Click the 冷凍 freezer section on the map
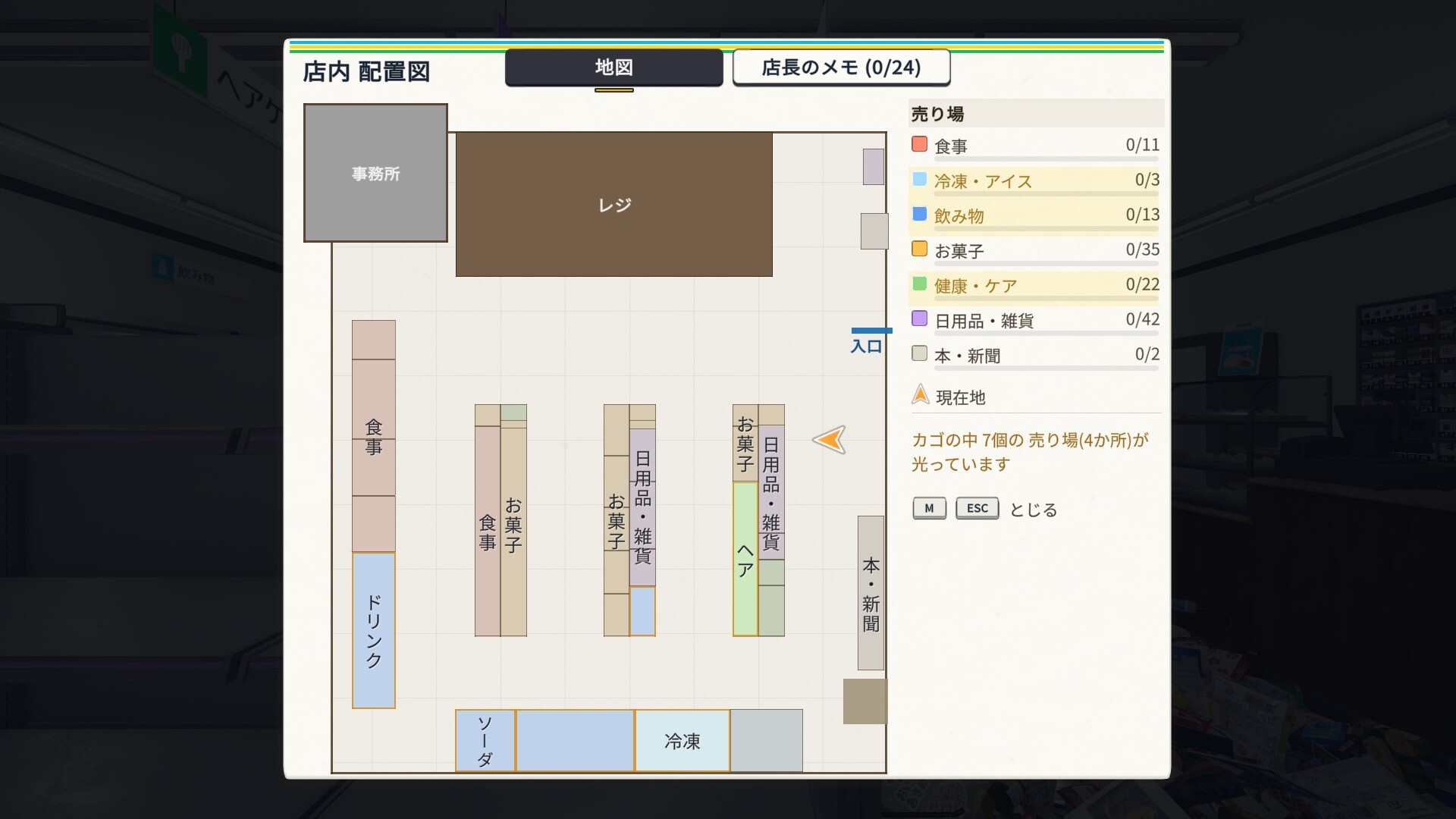Image resolution: width=1456 pixels, height=819 pixels. pyautogui.click(x=682, y=740)
